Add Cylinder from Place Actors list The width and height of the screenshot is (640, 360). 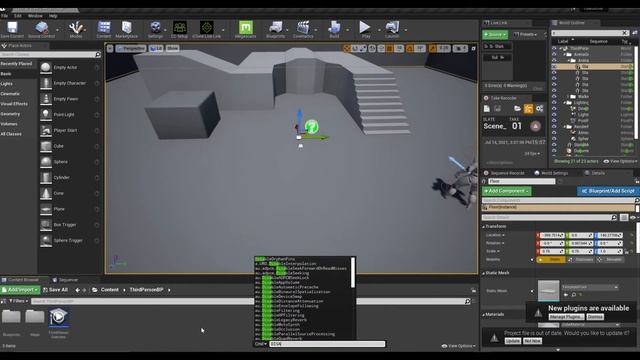pos(70,178)
